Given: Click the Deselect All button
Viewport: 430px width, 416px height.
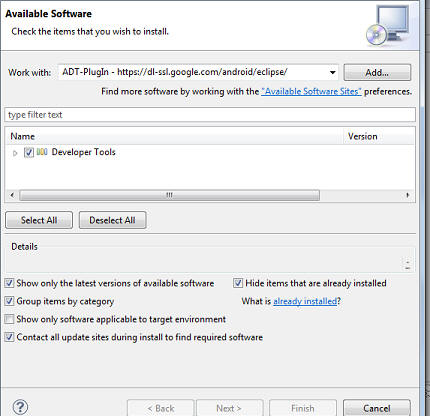Looking at the screenshot, I should tap(112, 220).
